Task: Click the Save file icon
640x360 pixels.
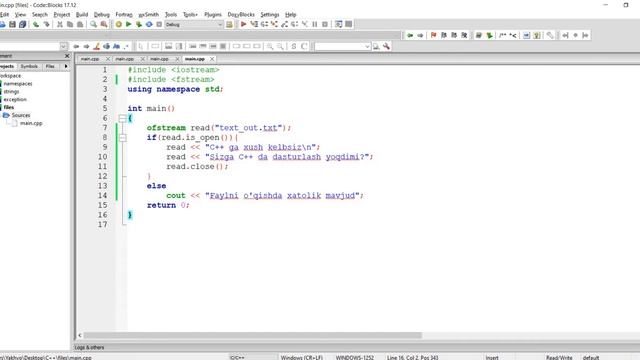Action: click(12, 24)
